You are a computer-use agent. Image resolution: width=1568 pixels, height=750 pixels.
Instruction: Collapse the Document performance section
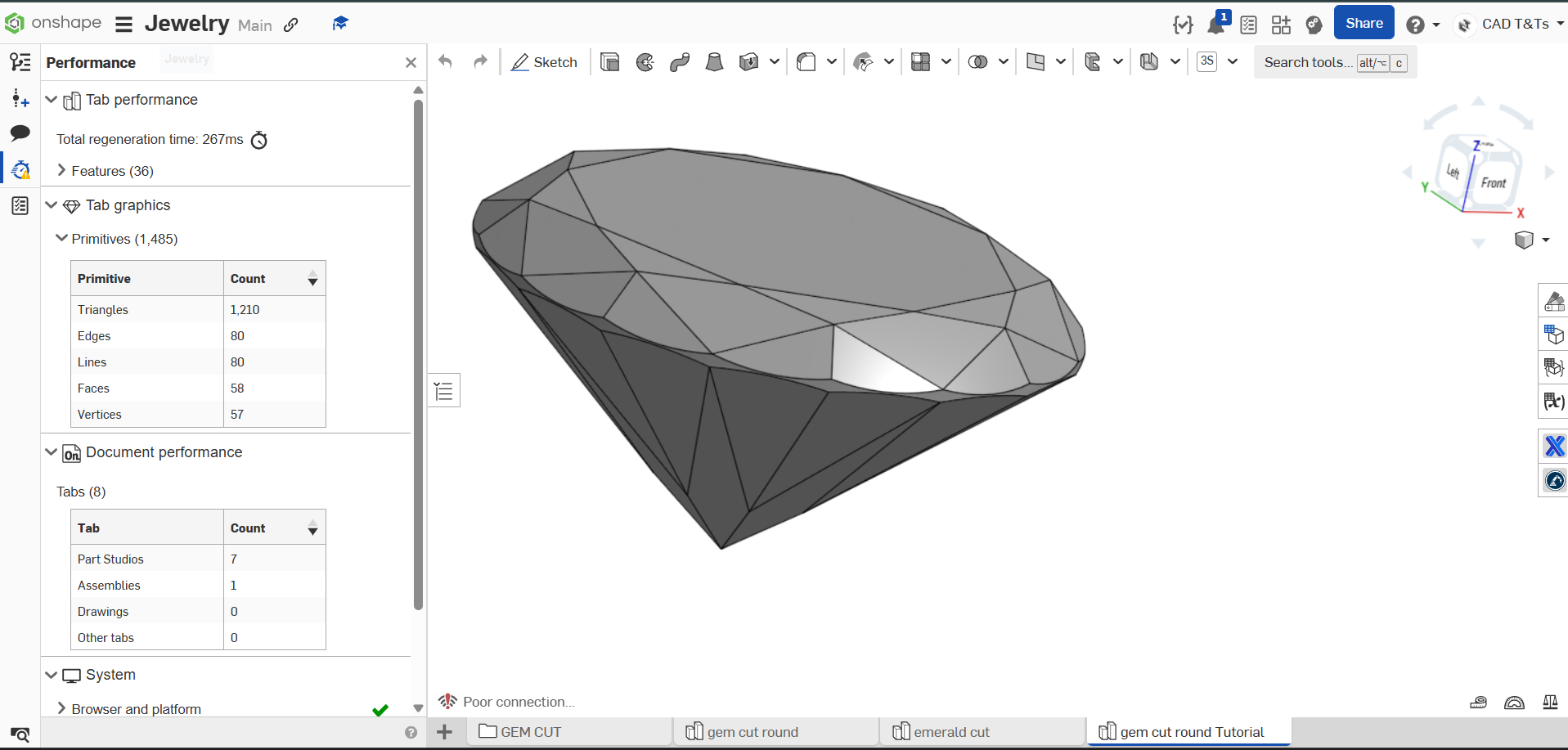51,451
